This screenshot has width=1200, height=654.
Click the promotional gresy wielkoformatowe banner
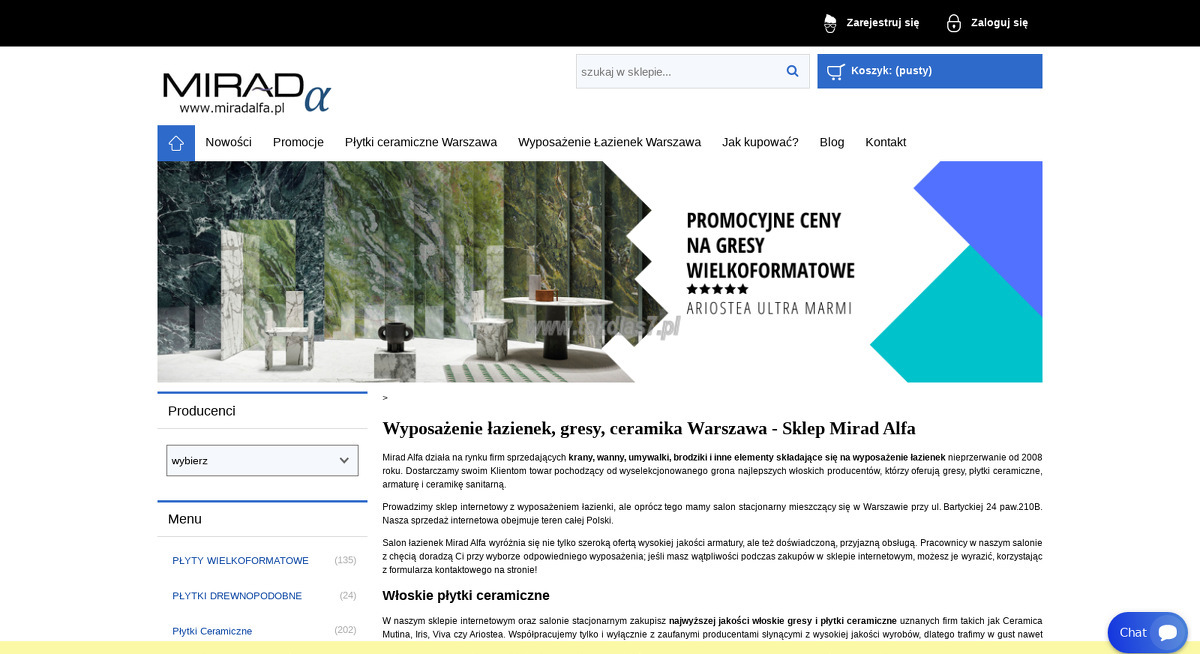(x=600, y=272)
